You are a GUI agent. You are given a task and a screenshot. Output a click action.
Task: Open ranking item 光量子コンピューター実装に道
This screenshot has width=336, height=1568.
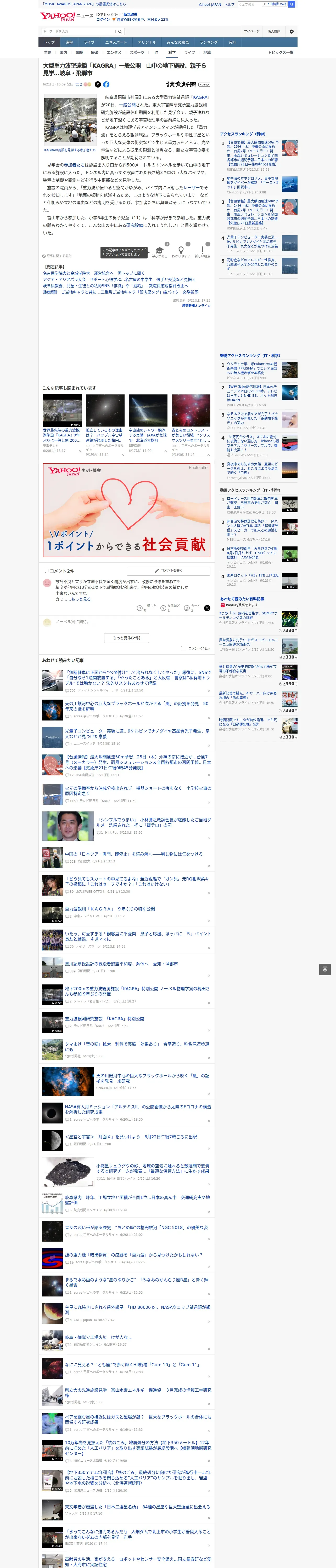[253, 242]
